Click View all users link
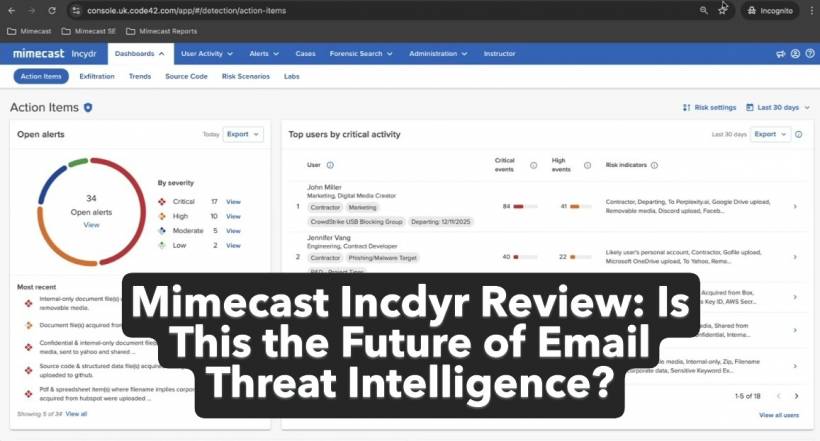Screen dimensions: 820x441 [778, 414]
